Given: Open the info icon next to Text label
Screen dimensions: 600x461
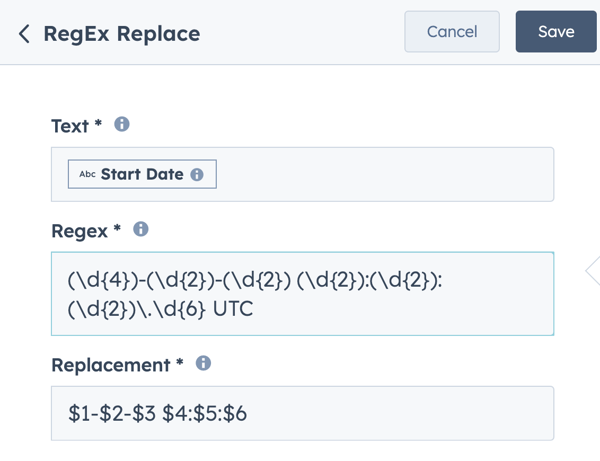Looking at the screenshot, I should [122, 124].
